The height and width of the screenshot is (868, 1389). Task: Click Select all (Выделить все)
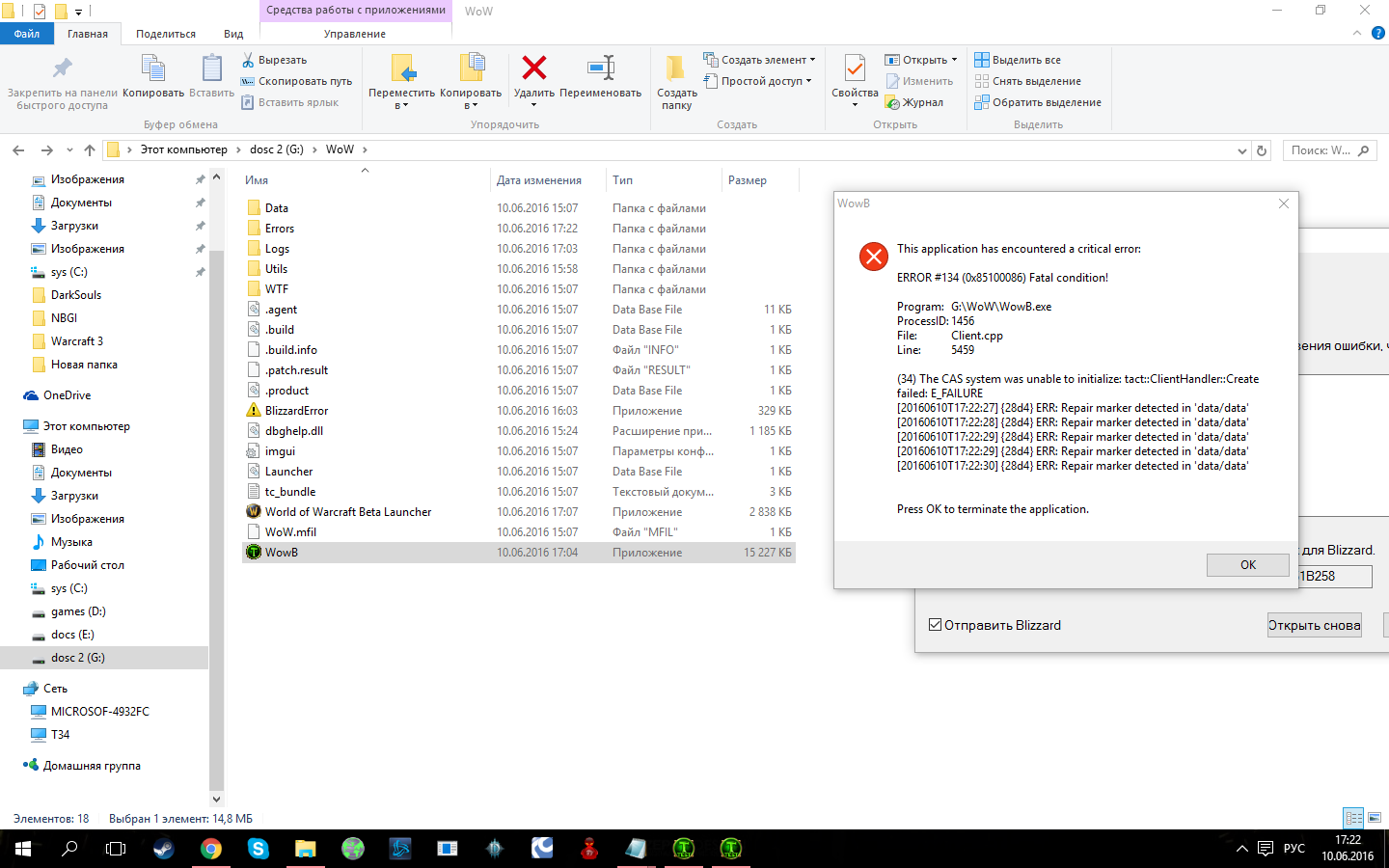(1018, 60)
